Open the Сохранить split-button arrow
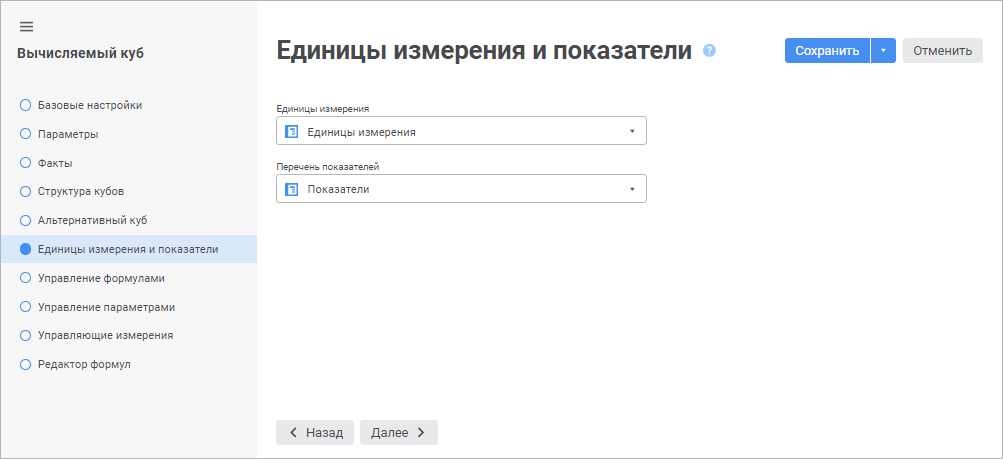 883,51
